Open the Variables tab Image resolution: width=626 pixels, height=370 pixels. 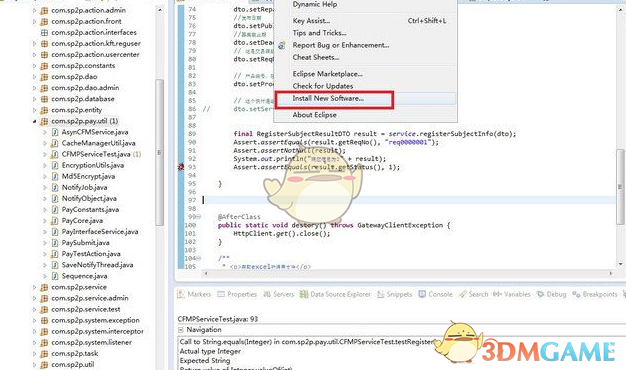pyautogui.click(x=517, y=294)
